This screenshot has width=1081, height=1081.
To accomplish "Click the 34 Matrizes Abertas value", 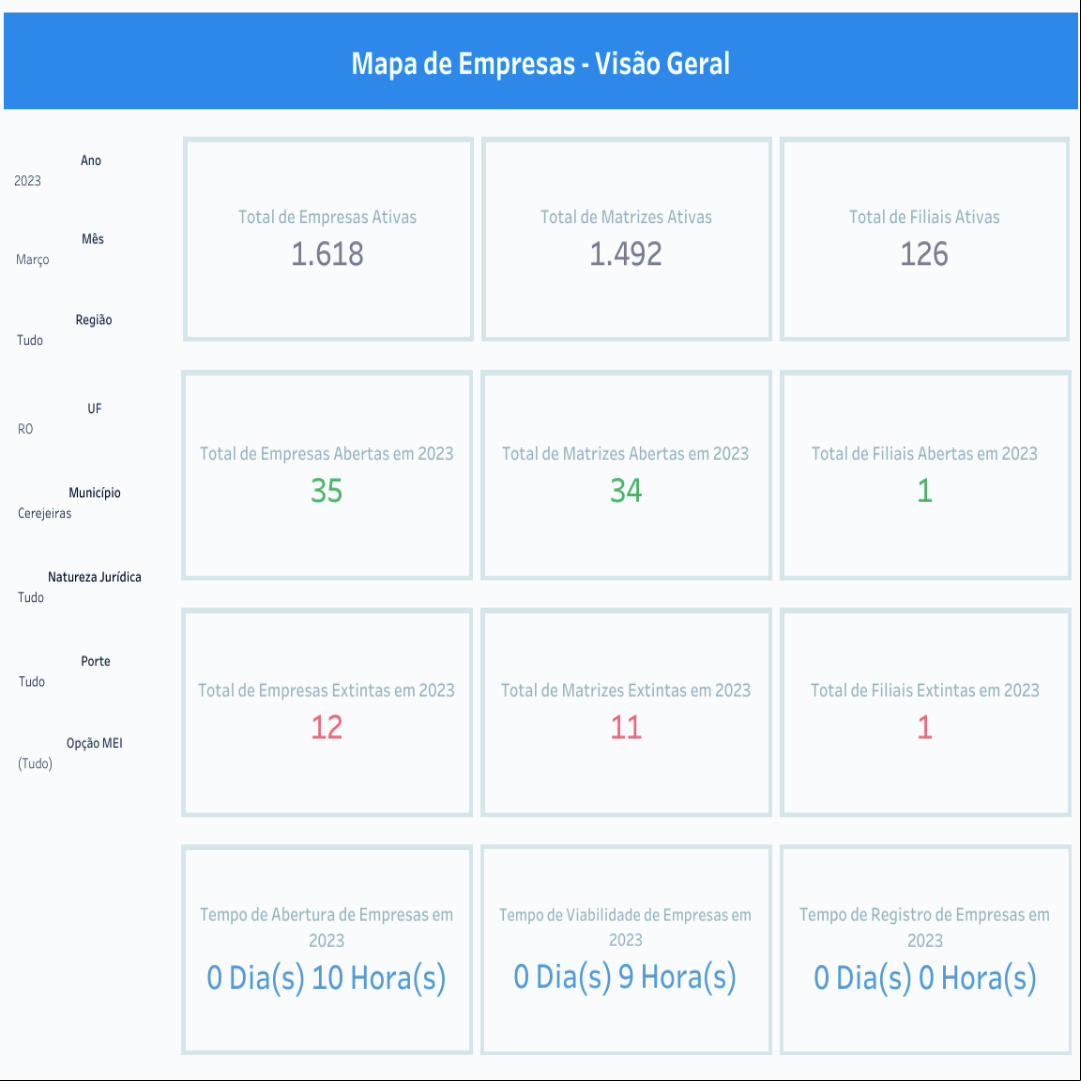I will pos(626,491).
